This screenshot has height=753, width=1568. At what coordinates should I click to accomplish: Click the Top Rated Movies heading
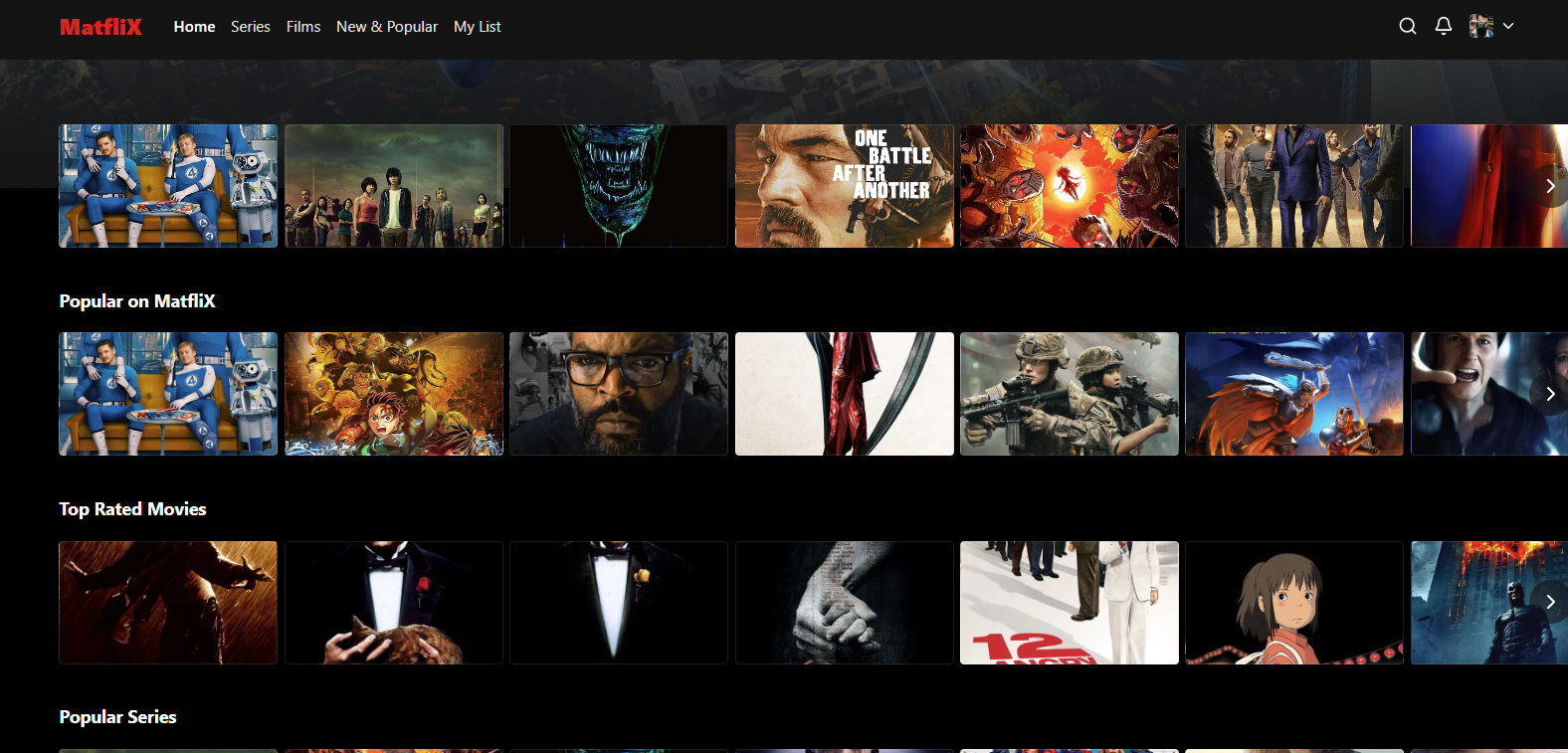(x=132, y=509)
